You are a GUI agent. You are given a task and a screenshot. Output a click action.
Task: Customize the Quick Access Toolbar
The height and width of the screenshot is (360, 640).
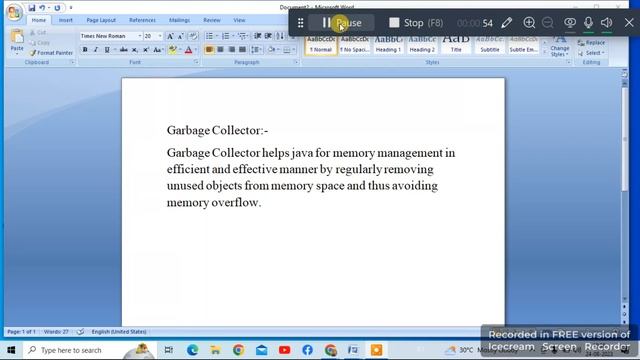click(71, 8)
